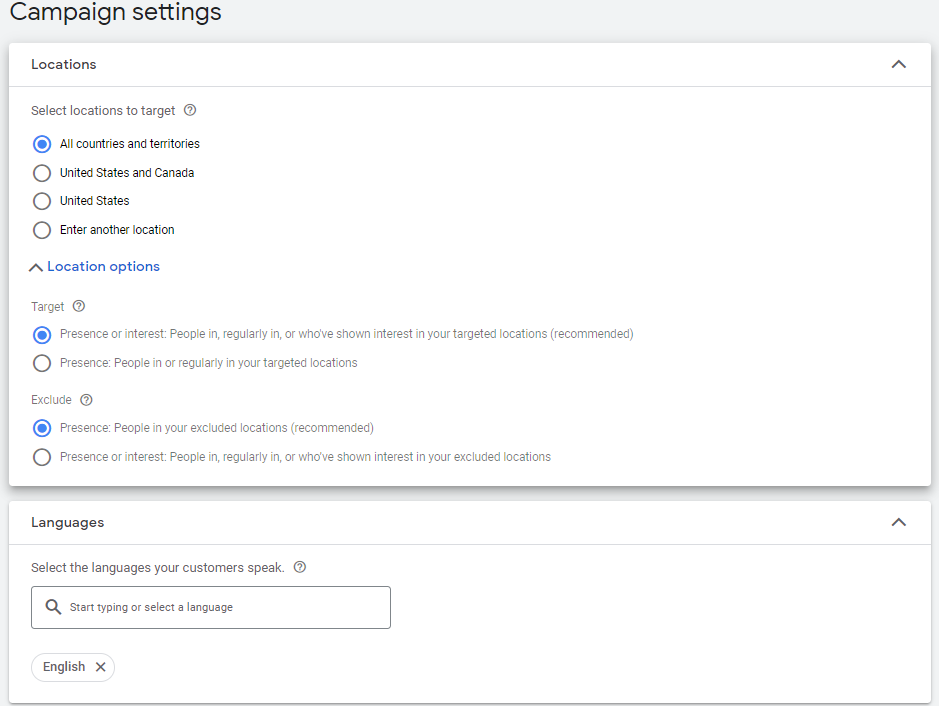Select Exclude 'Presence: People in your excluded locations'
Viewport: 939px width, 706px height.
click(42, 428)
